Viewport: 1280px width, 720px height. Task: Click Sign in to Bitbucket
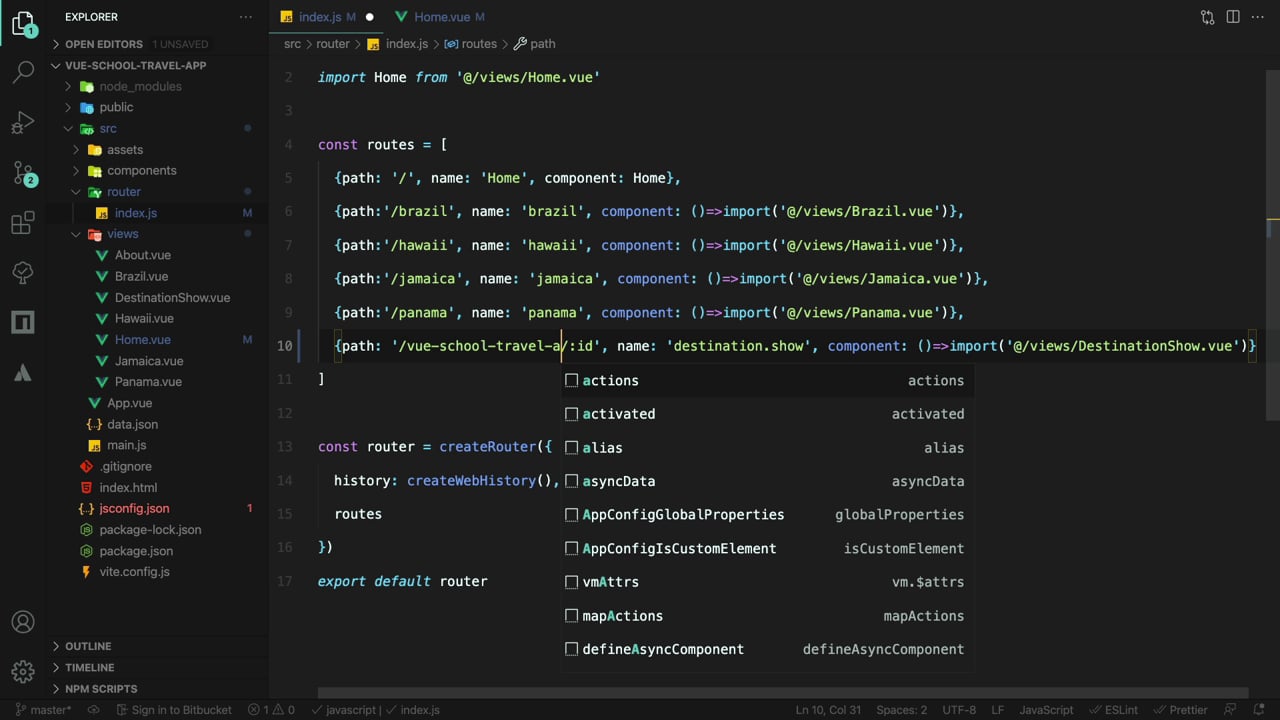click(x=173, y=710)
